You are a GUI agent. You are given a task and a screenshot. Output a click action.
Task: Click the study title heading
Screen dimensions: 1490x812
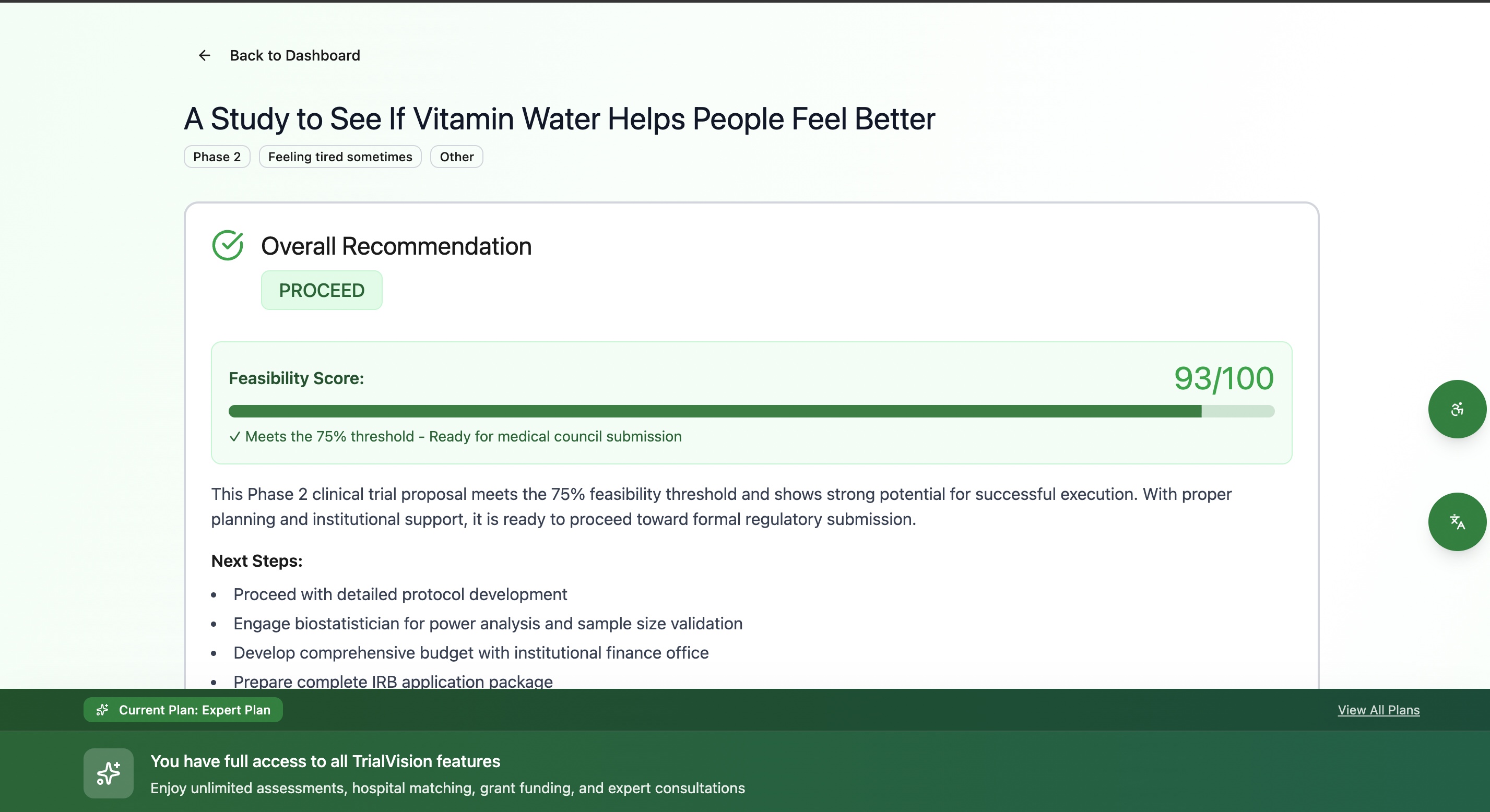coord(559,118)
